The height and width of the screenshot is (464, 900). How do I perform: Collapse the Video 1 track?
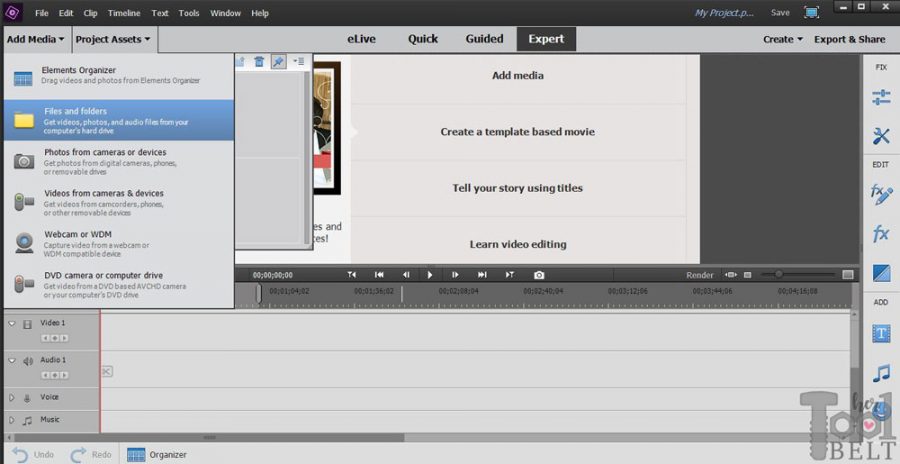(11, 324)
